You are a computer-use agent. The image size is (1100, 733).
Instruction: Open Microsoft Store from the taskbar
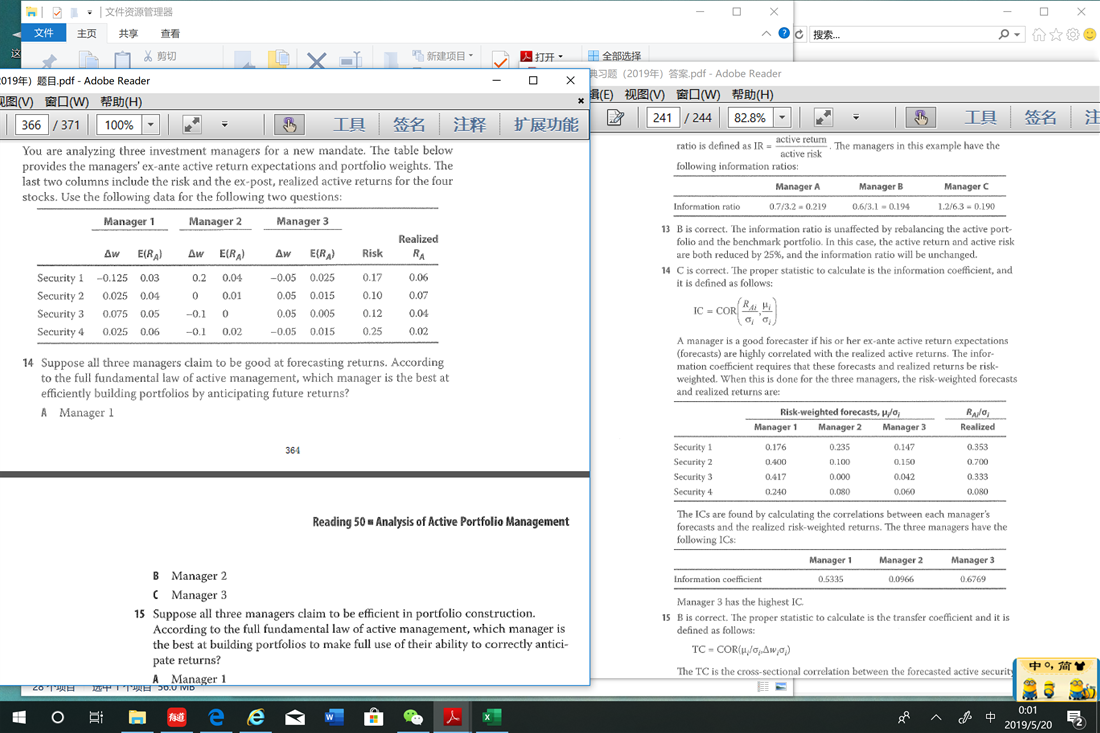[x=373, y=717]
